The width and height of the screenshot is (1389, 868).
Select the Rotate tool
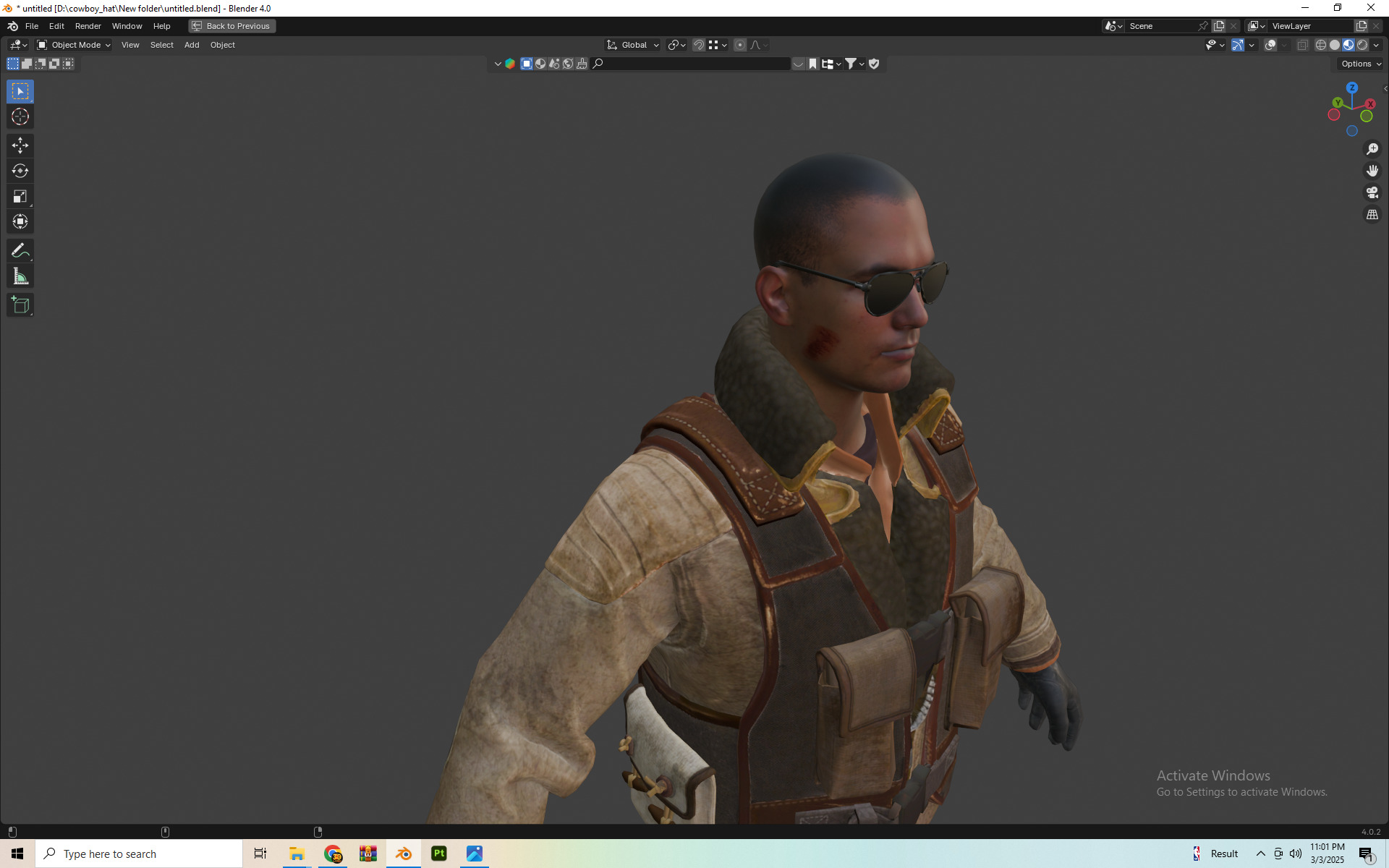click(20, 171)
